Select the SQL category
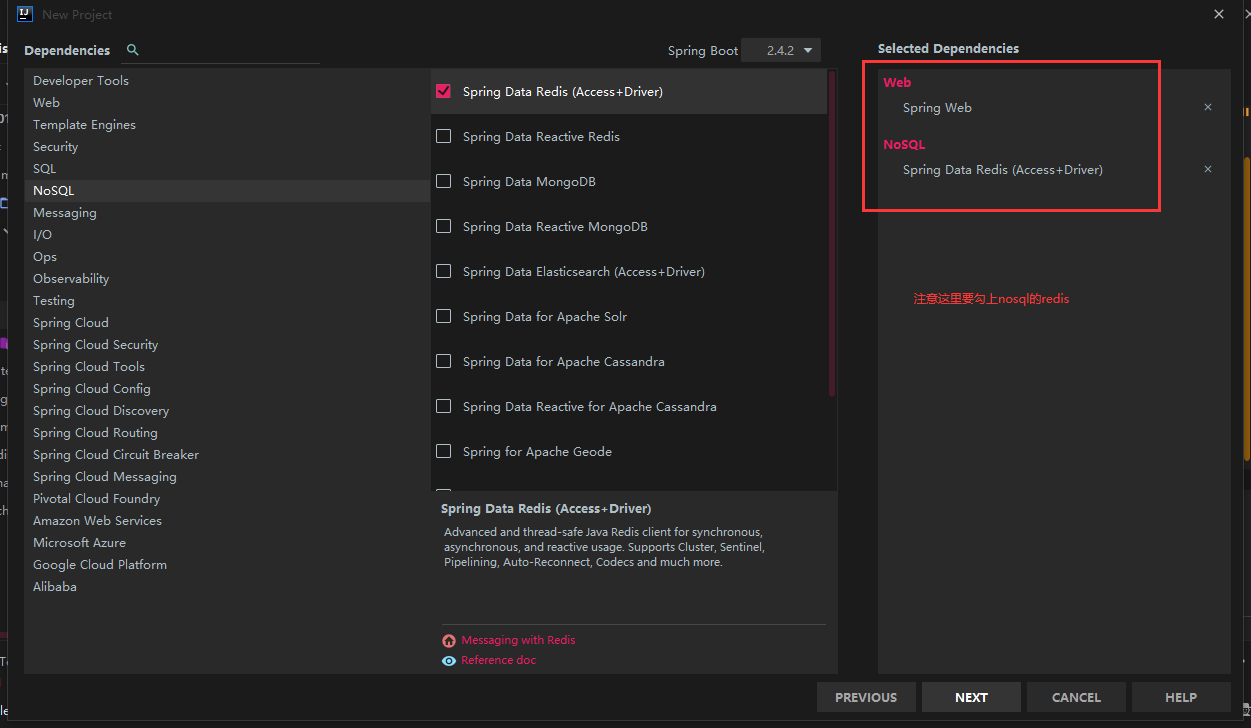Image resolution: width=1251 pixels, height=728 pixels. coord(45,169)
